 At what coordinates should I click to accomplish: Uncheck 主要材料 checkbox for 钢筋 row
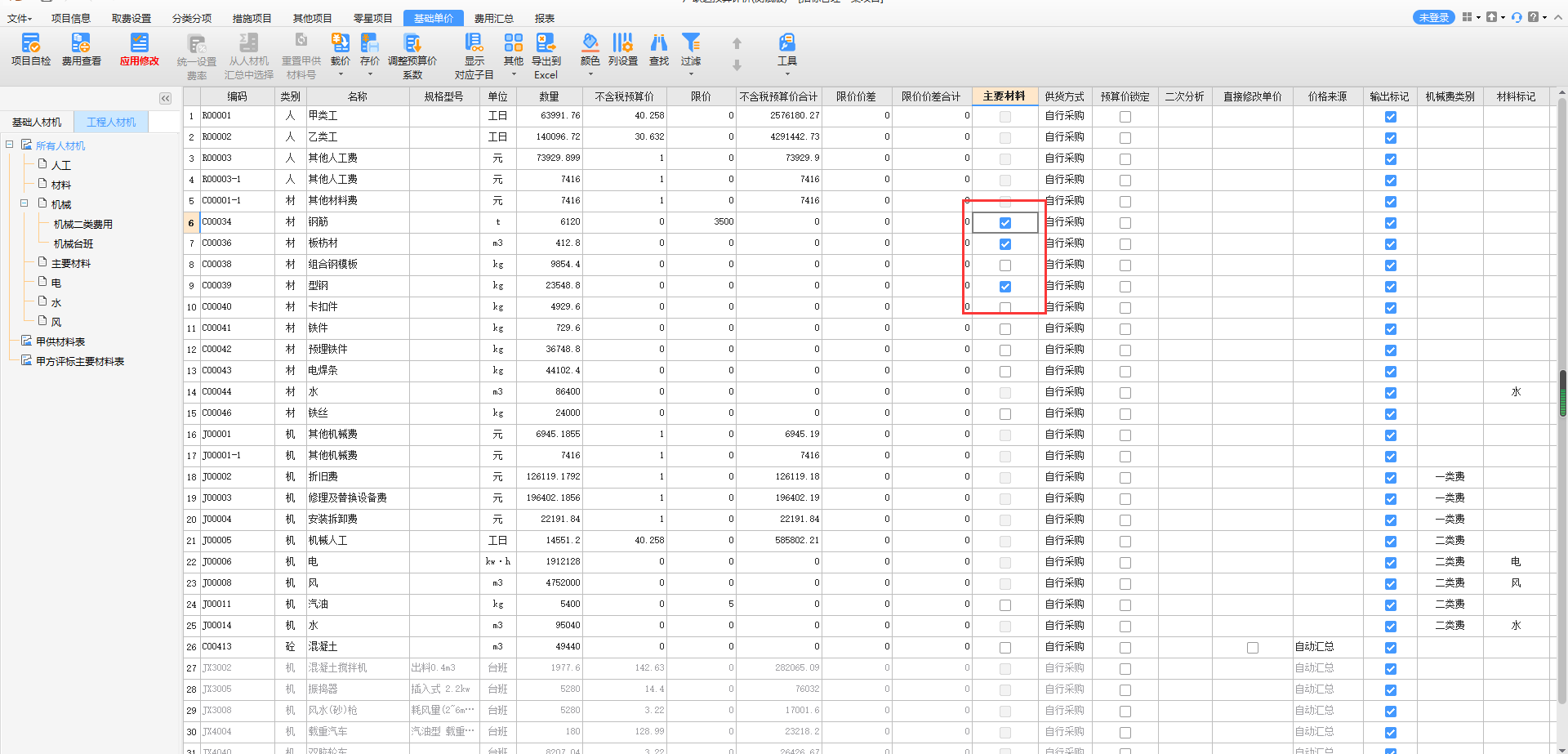(x=1005, y=223)
